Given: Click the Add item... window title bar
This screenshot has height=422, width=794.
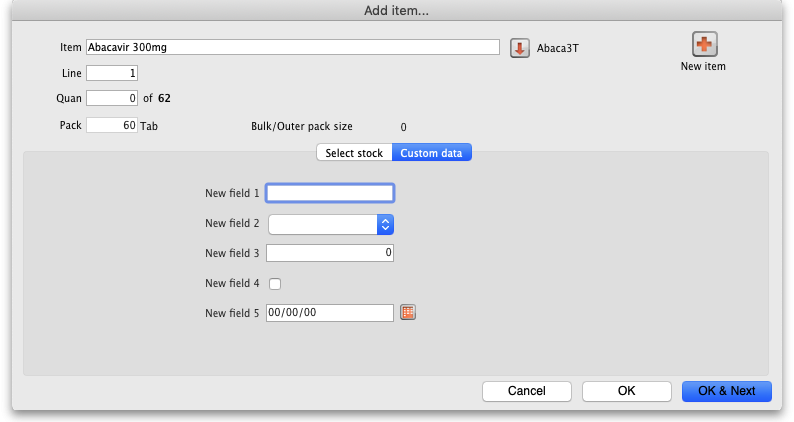Looking at the screenshot, I should coord(397,10).
